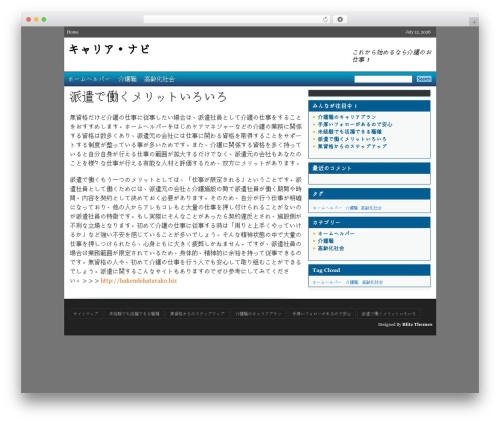
Task: Click ホームヘルパー tag under タグ widget
Action: (x=327, y=208)
